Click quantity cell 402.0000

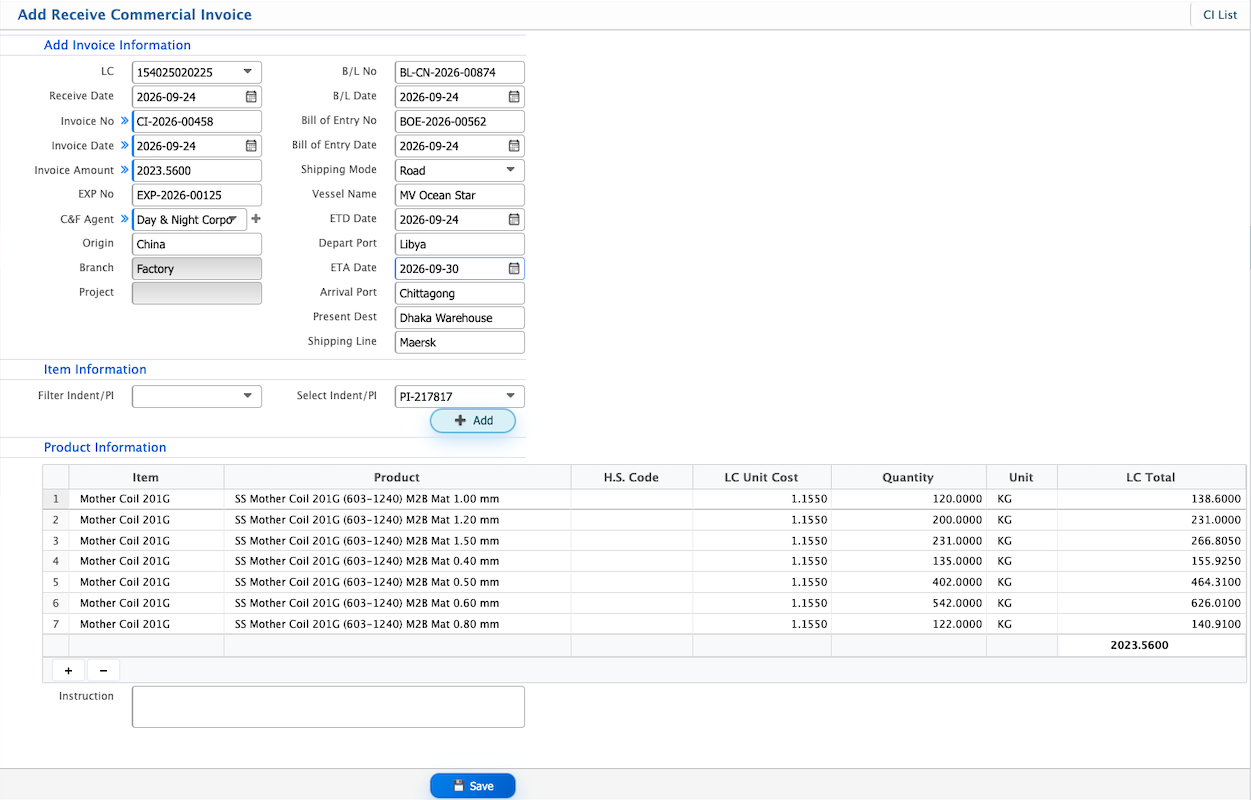[909, 582]
